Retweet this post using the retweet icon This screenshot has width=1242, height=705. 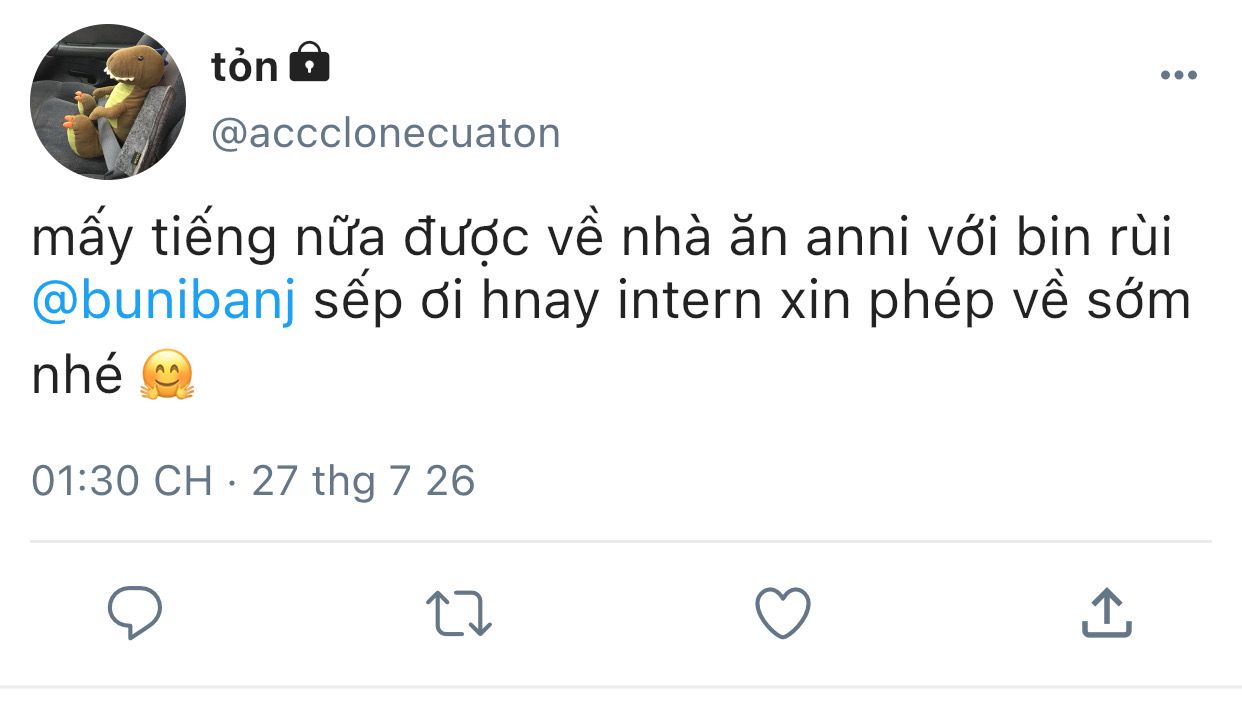click(459, 612)
